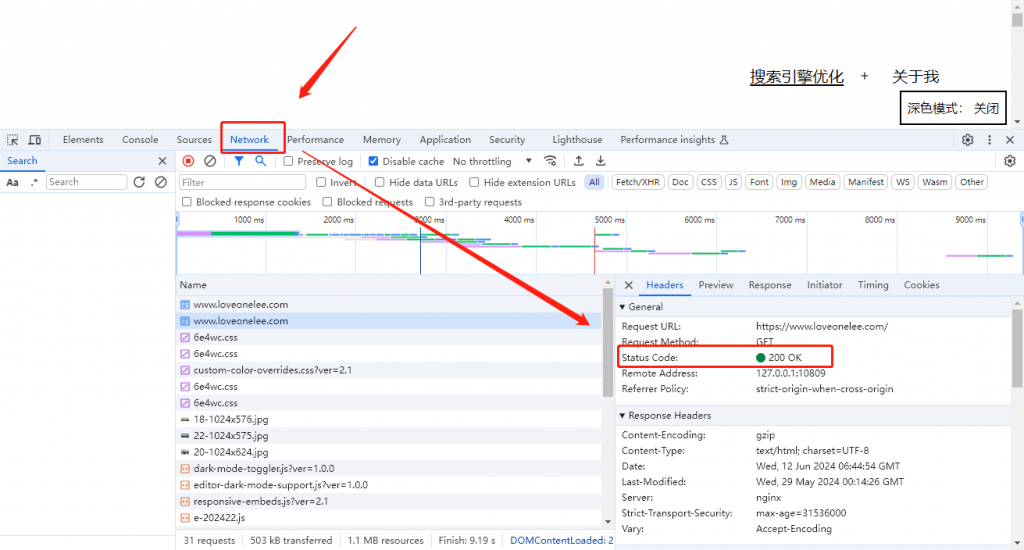1024x550 pixels.
Task: Check 3rd-party requests
Action: [x=429, y=202]
